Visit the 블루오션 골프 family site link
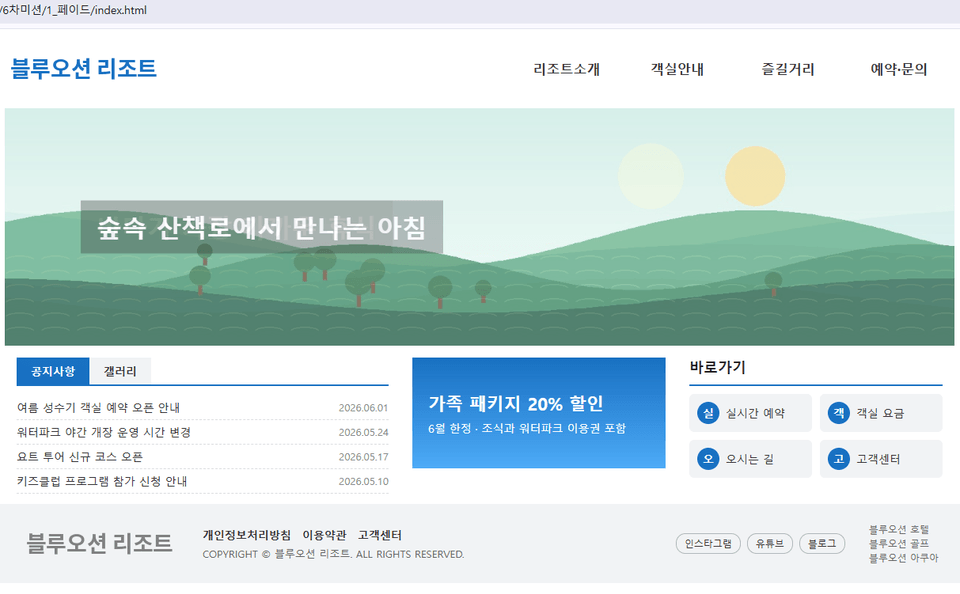 pos(899,544)
